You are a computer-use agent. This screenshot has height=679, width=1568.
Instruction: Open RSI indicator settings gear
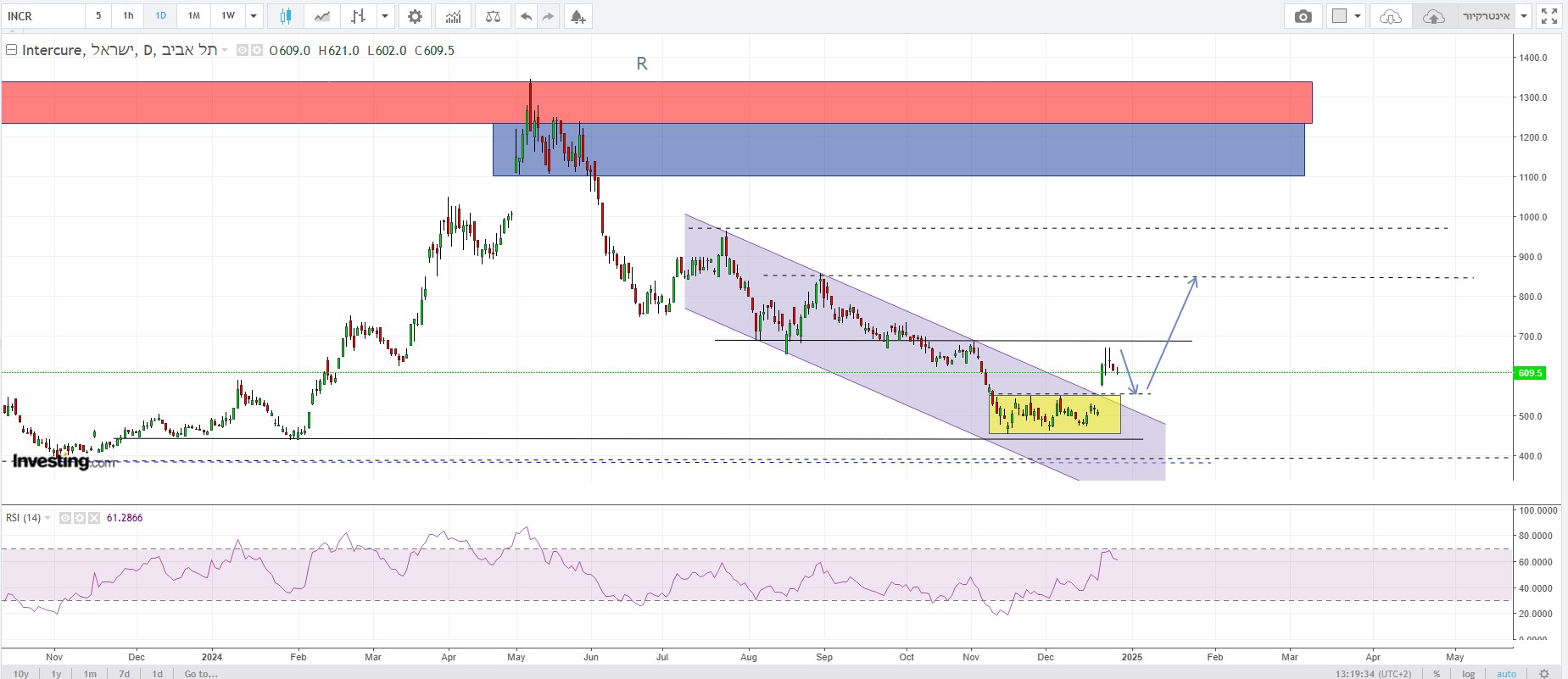[x=80, y=518]
